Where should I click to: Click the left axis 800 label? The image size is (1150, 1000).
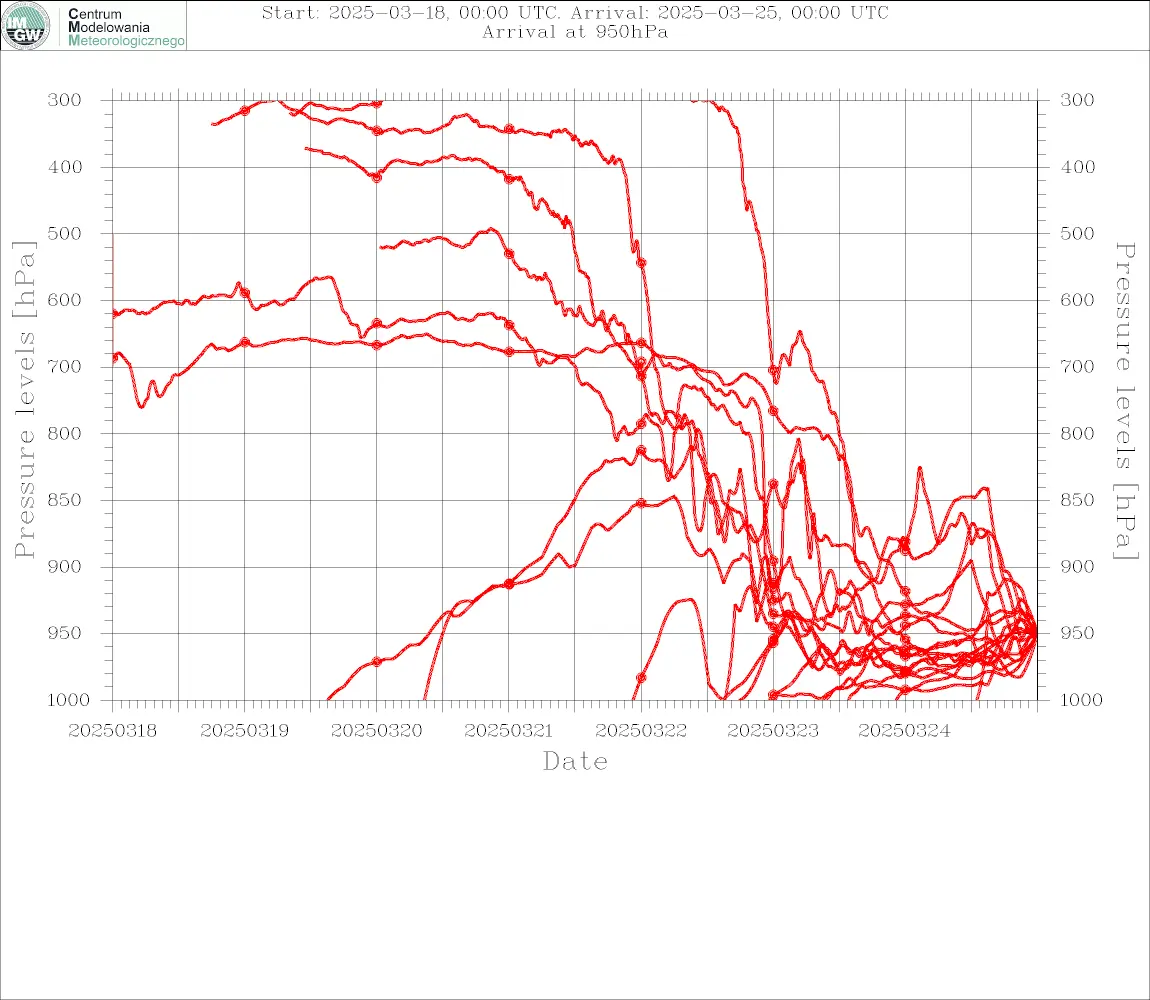pyautogui.click(x=65, y=433)
